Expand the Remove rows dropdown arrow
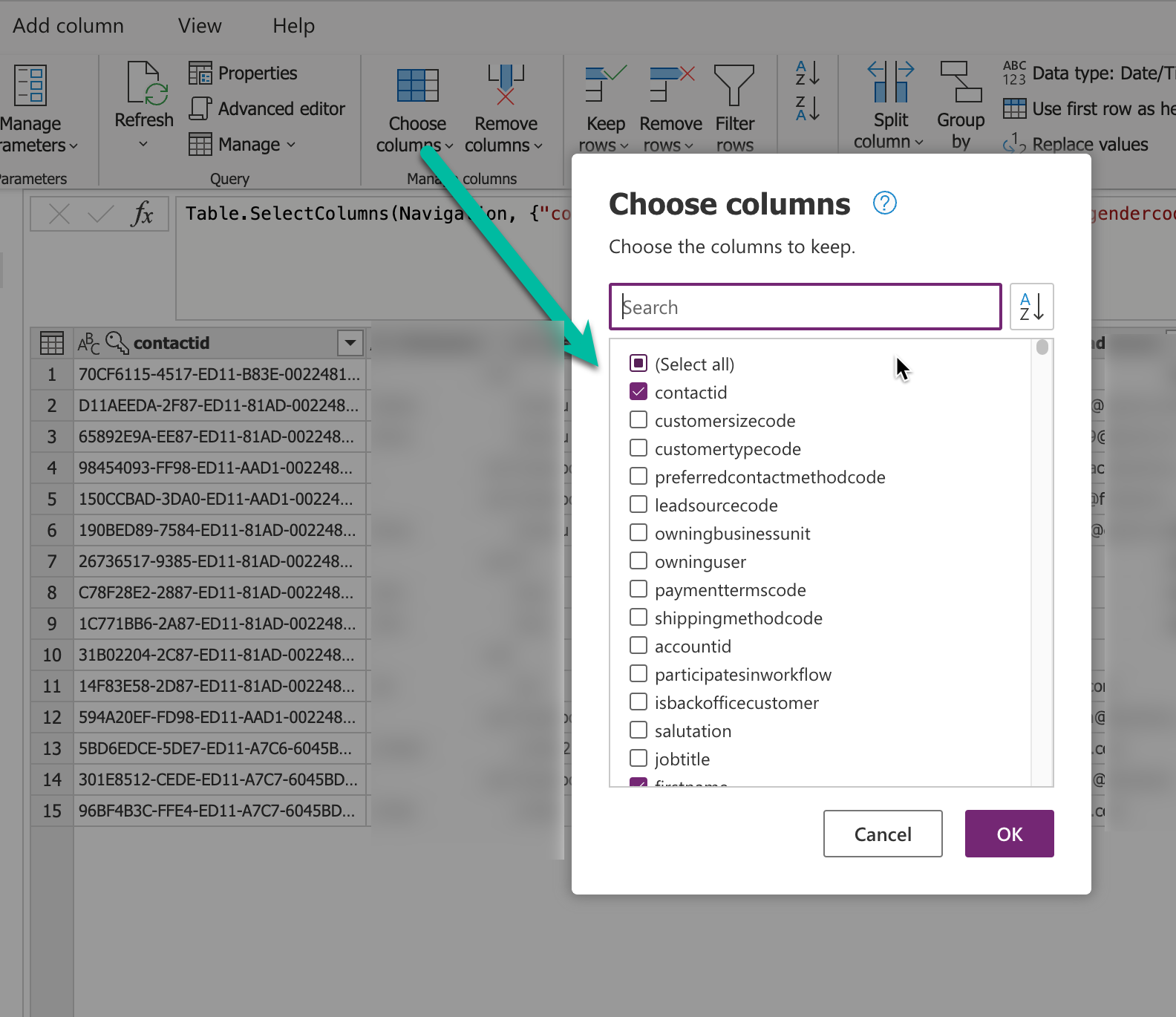Viewport: 1176px width, 1017px height. 689,145
